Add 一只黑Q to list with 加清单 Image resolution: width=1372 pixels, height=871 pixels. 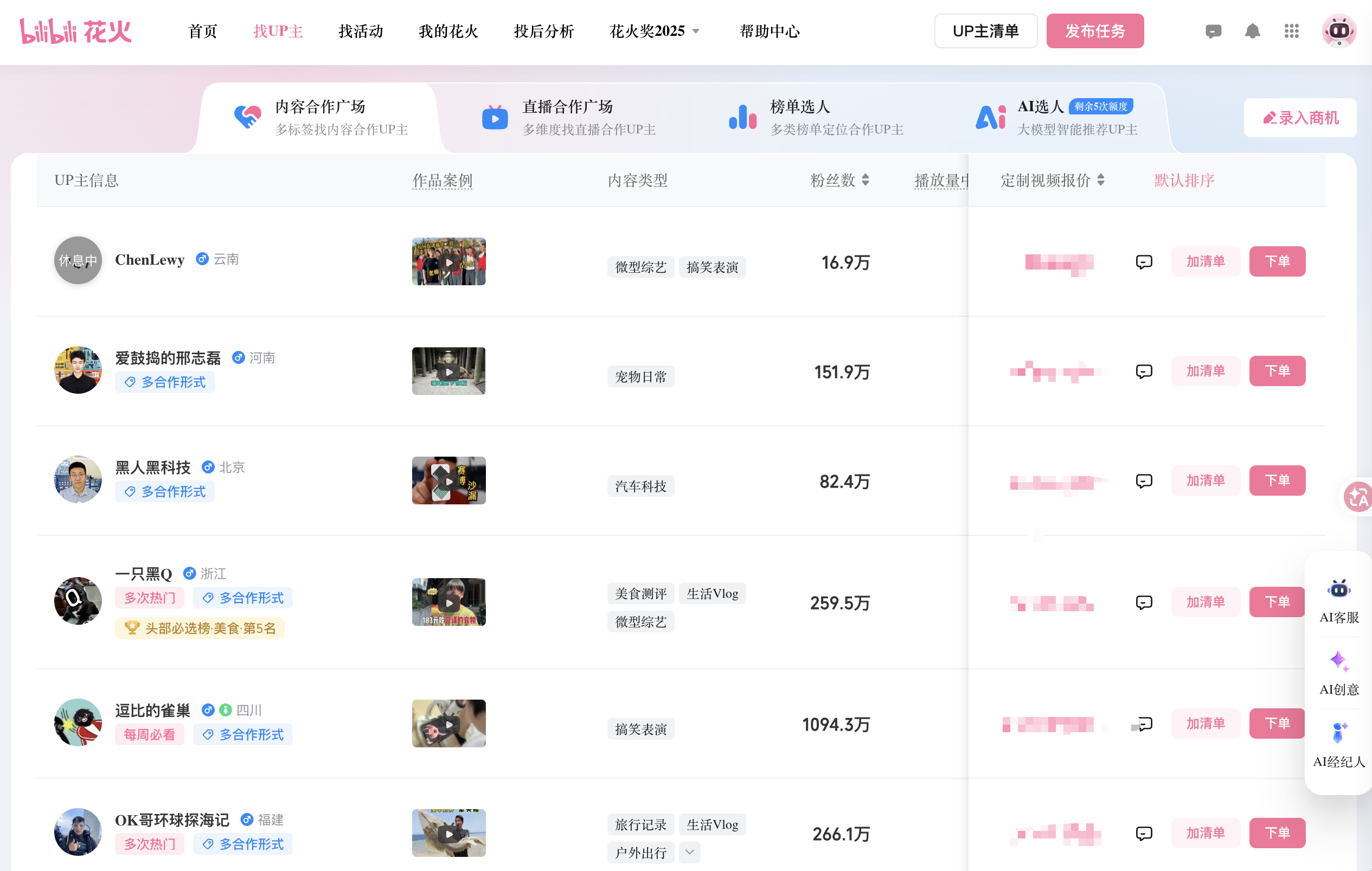pyautogui.click(x=1206, y=602)
